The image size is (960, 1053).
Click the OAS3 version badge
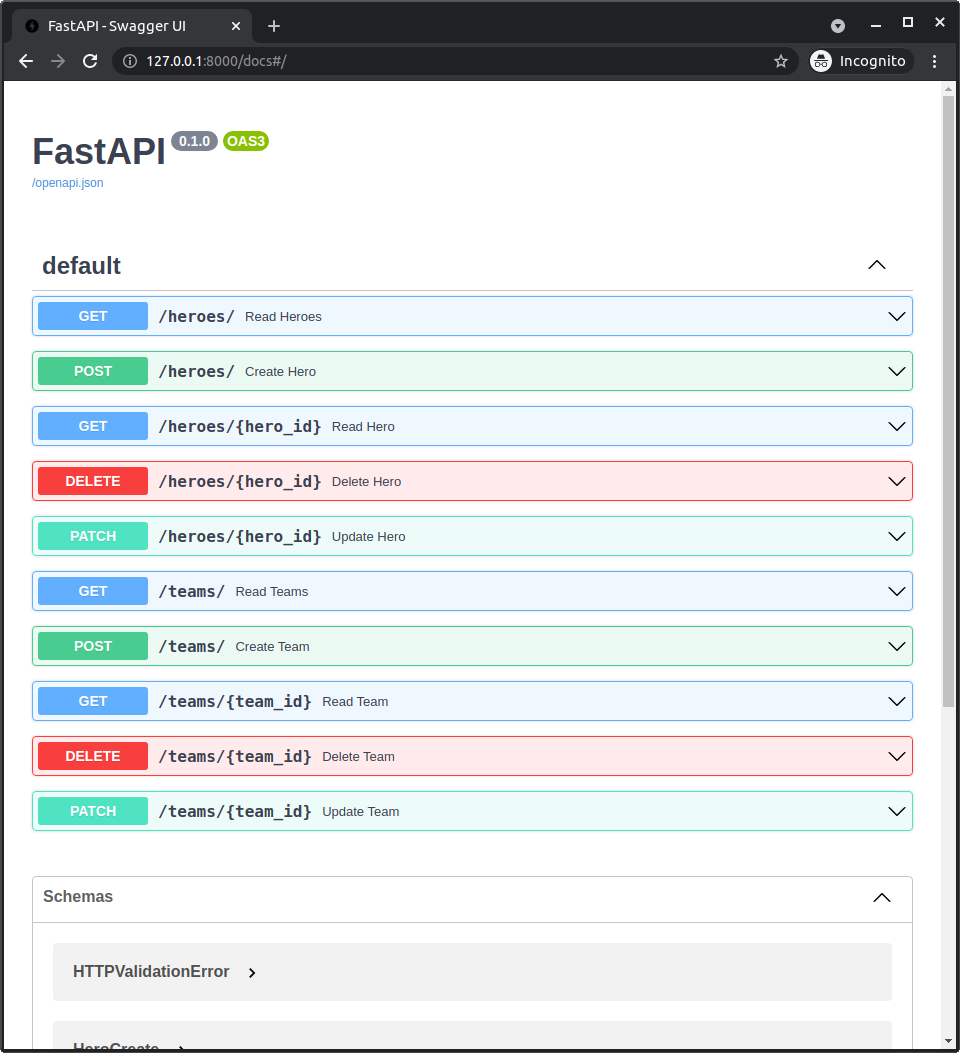[245, 141]
